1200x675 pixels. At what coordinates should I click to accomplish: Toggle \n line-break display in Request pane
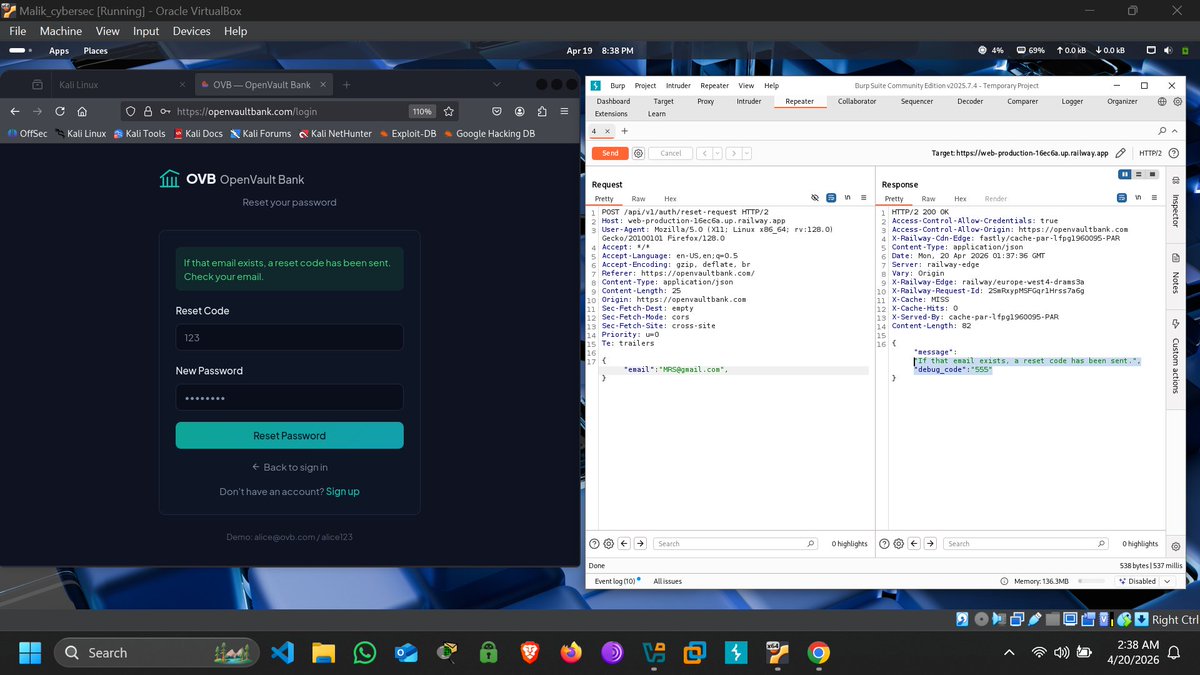tap(848, 199)
